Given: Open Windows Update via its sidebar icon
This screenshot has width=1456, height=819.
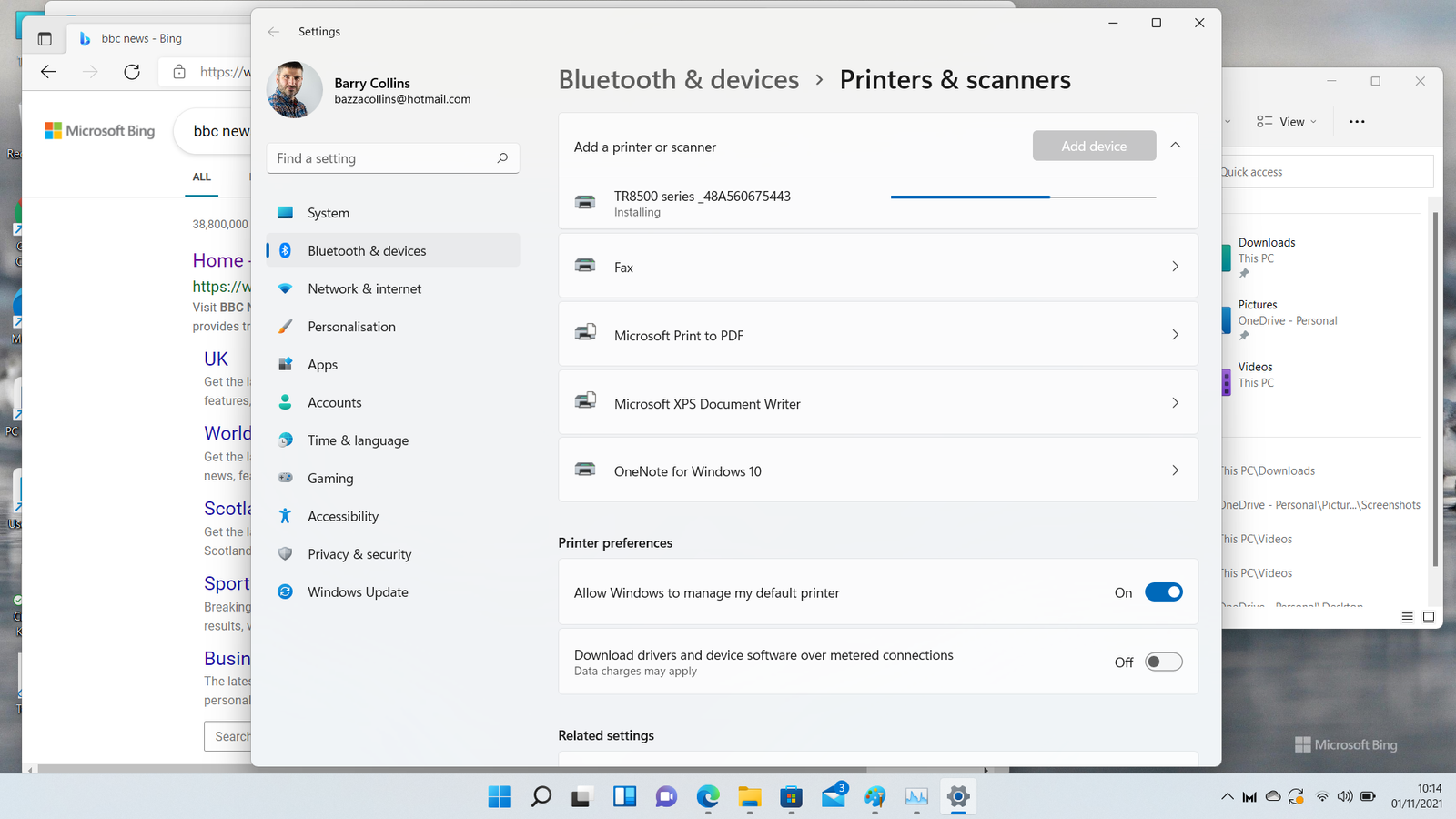Looking at the screenshot, I should (286, 591).
